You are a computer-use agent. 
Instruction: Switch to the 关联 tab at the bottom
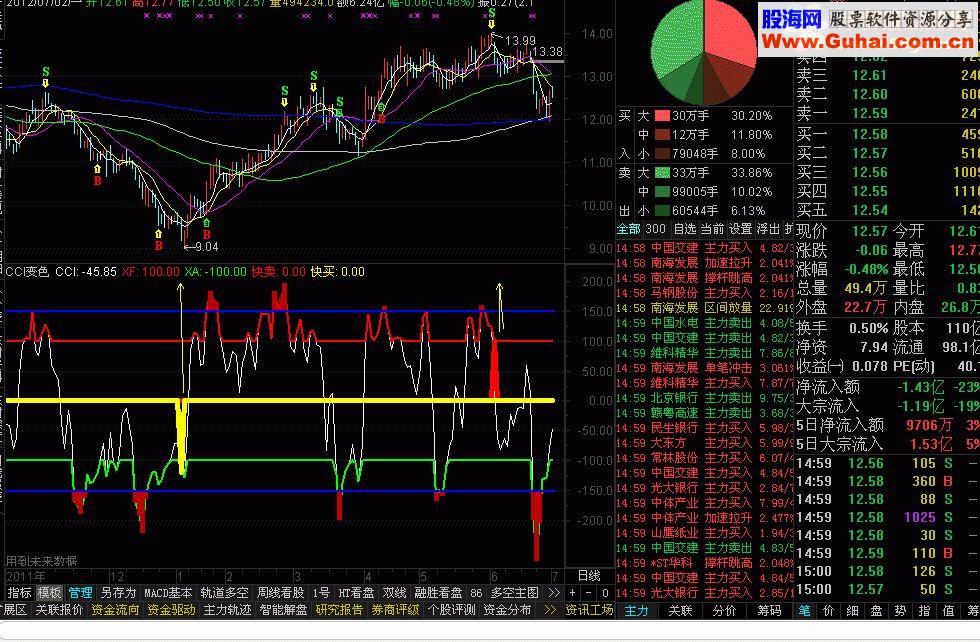(681, 611)
